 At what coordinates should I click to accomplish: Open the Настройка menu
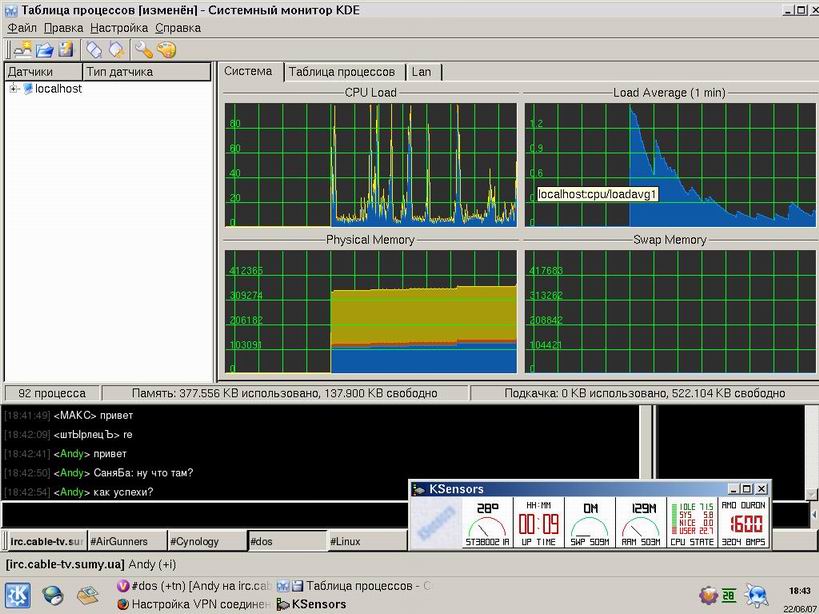click(x=119, y=28)
